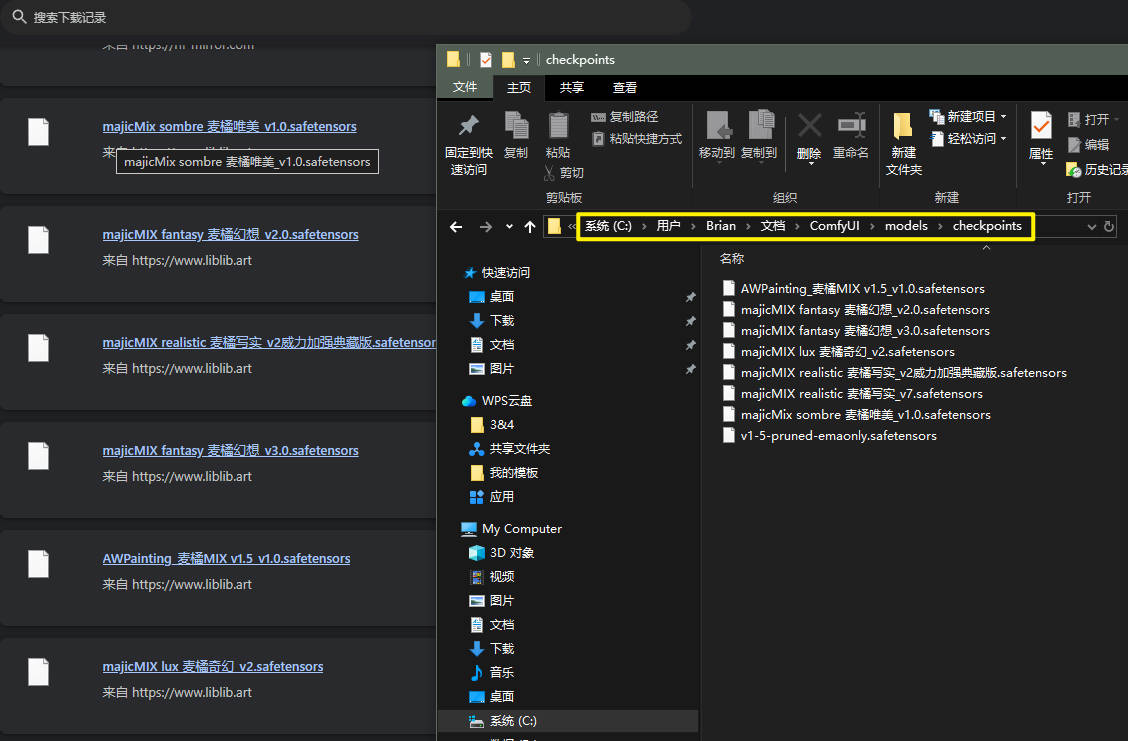Switch to the Share ribbon tab
The width and height of the screenshot is (1128, 741).
pos(572,88)
